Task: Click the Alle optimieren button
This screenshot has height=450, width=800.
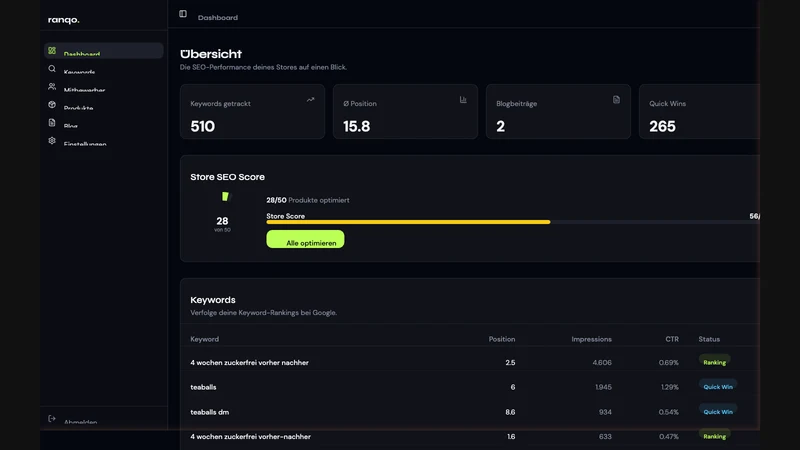Action: [305, 239]
